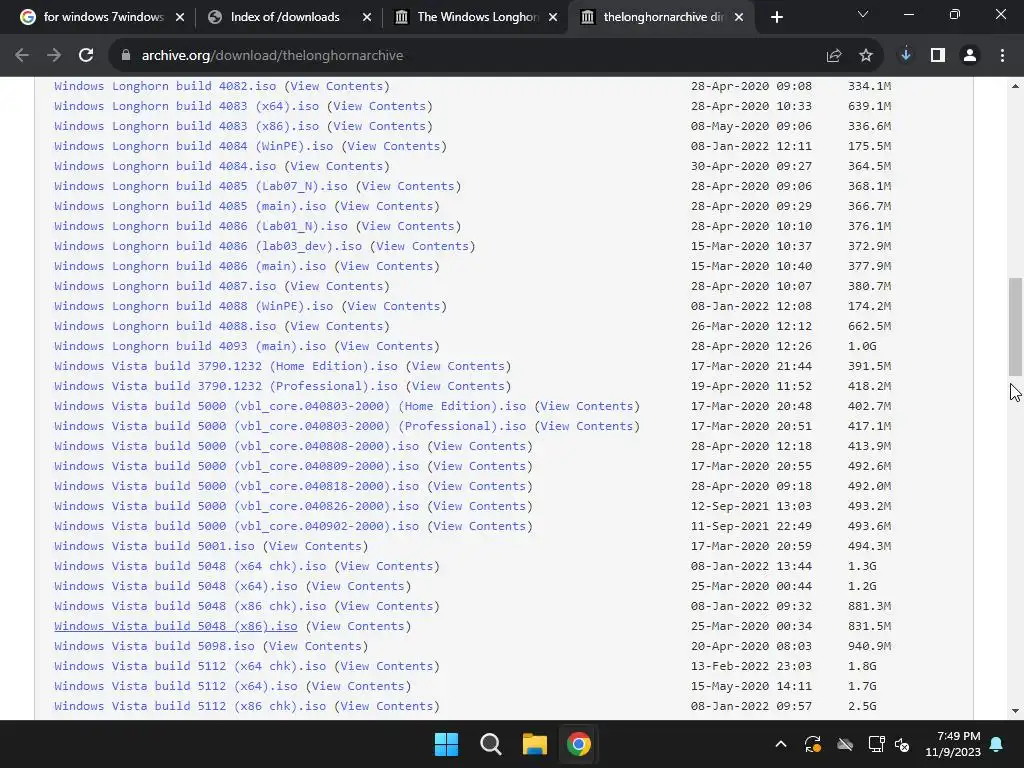Open a new tab with the plus button
Screen dimensions: 1024x768
pyautogui.click(x=776, y=17)
